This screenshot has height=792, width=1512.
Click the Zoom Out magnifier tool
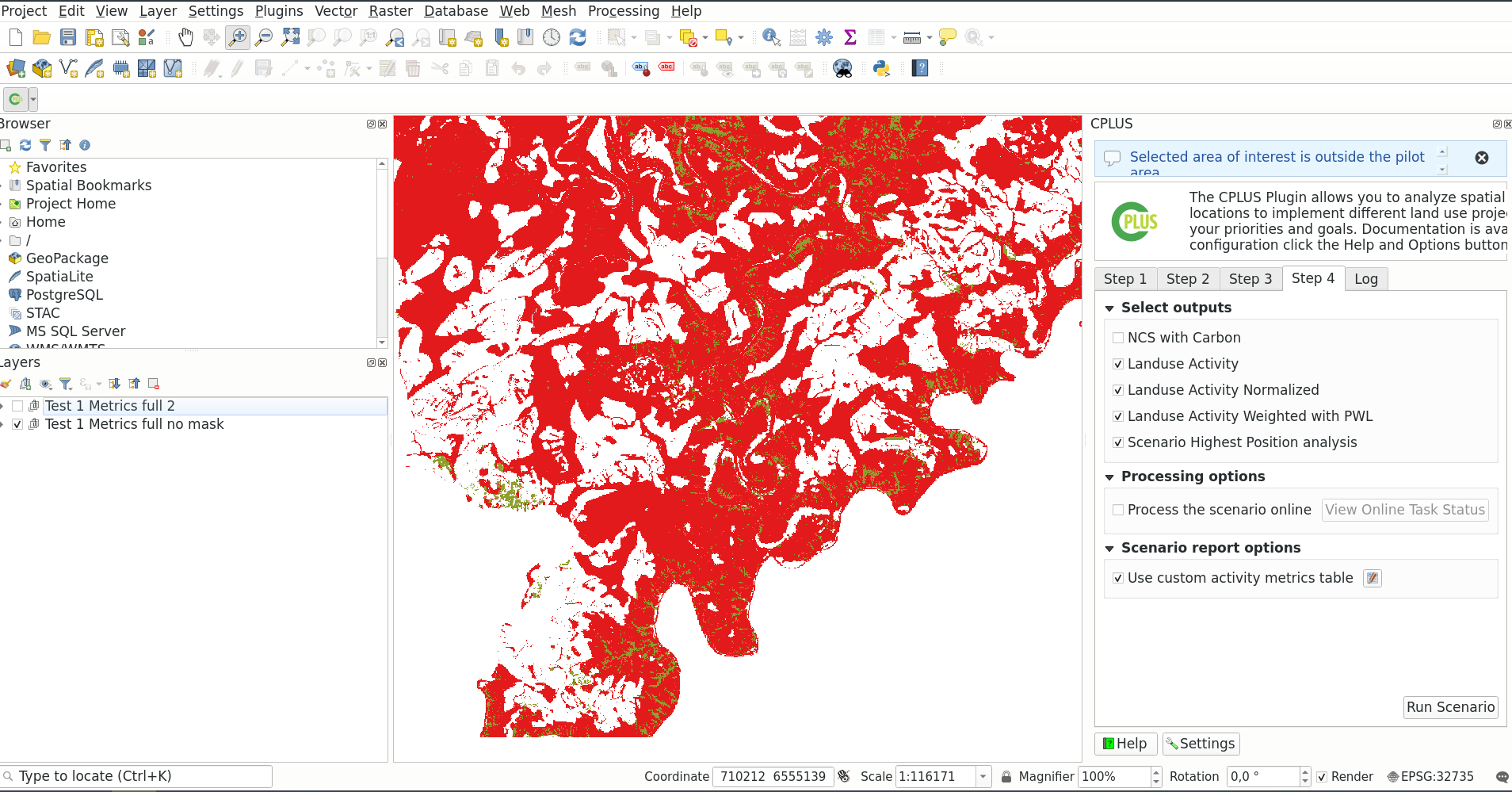coord(264,37)
